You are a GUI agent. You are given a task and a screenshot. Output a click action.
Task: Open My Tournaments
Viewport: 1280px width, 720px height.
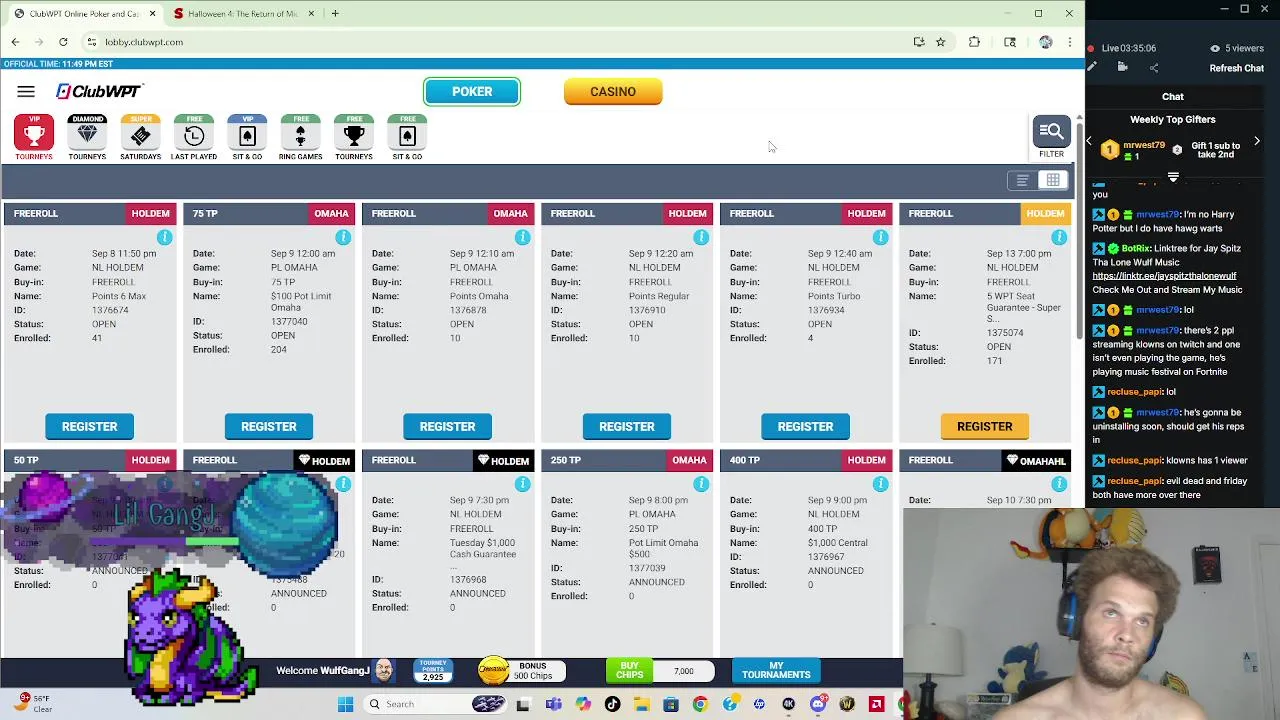776,671
